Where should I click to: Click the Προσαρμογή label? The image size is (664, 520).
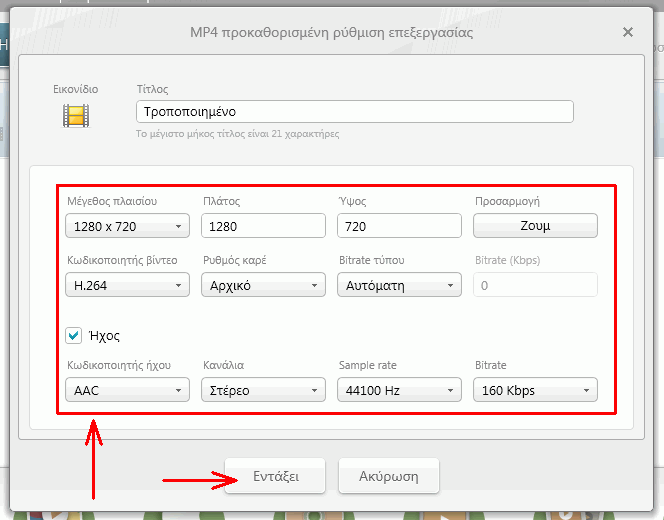click(507, 201)
